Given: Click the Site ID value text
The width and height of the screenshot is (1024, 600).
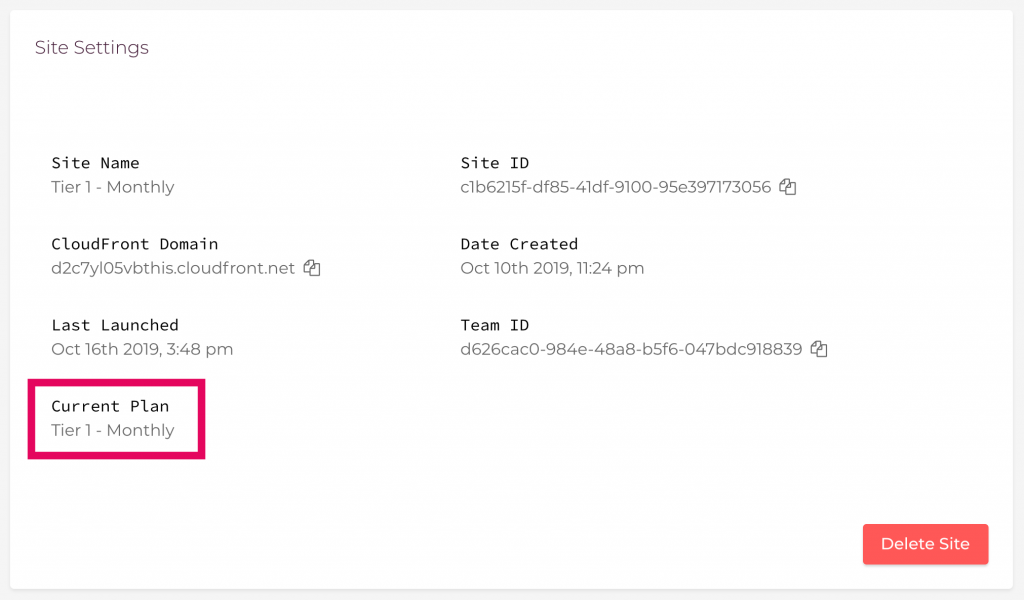Looking at the screenshot, I should pyautogui.click(x=615, y=187).
